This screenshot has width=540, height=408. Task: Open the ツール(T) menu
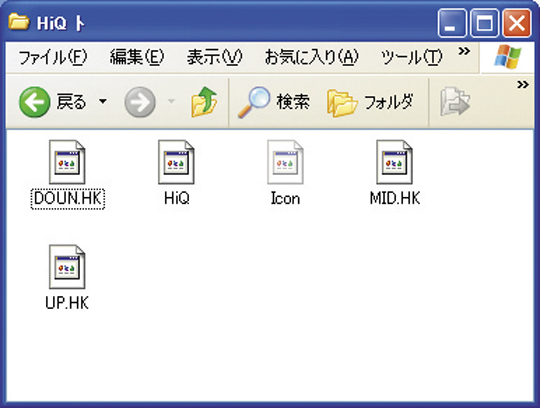[412, 57]
